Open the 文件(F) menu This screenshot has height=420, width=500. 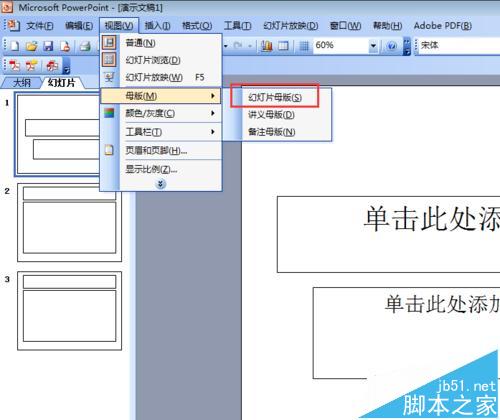[x=40, y=26]
